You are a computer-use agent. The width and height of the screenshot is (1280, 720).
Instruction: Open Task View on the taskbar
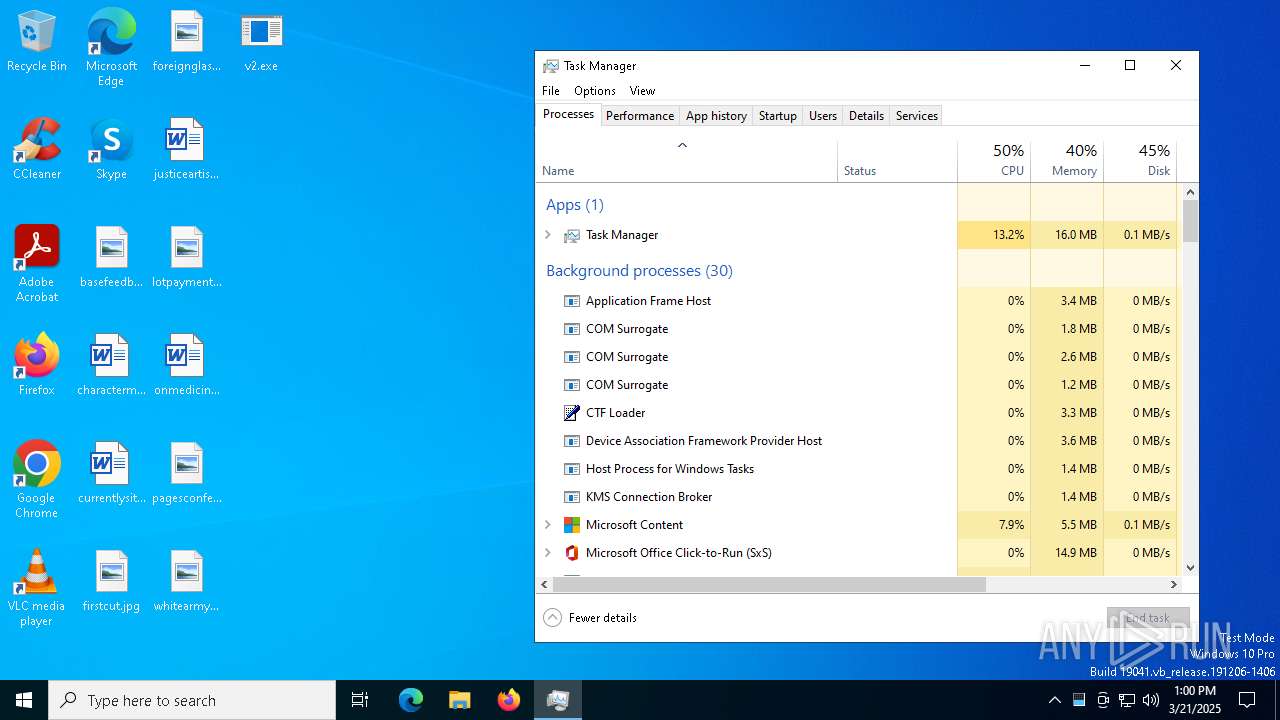360,700
